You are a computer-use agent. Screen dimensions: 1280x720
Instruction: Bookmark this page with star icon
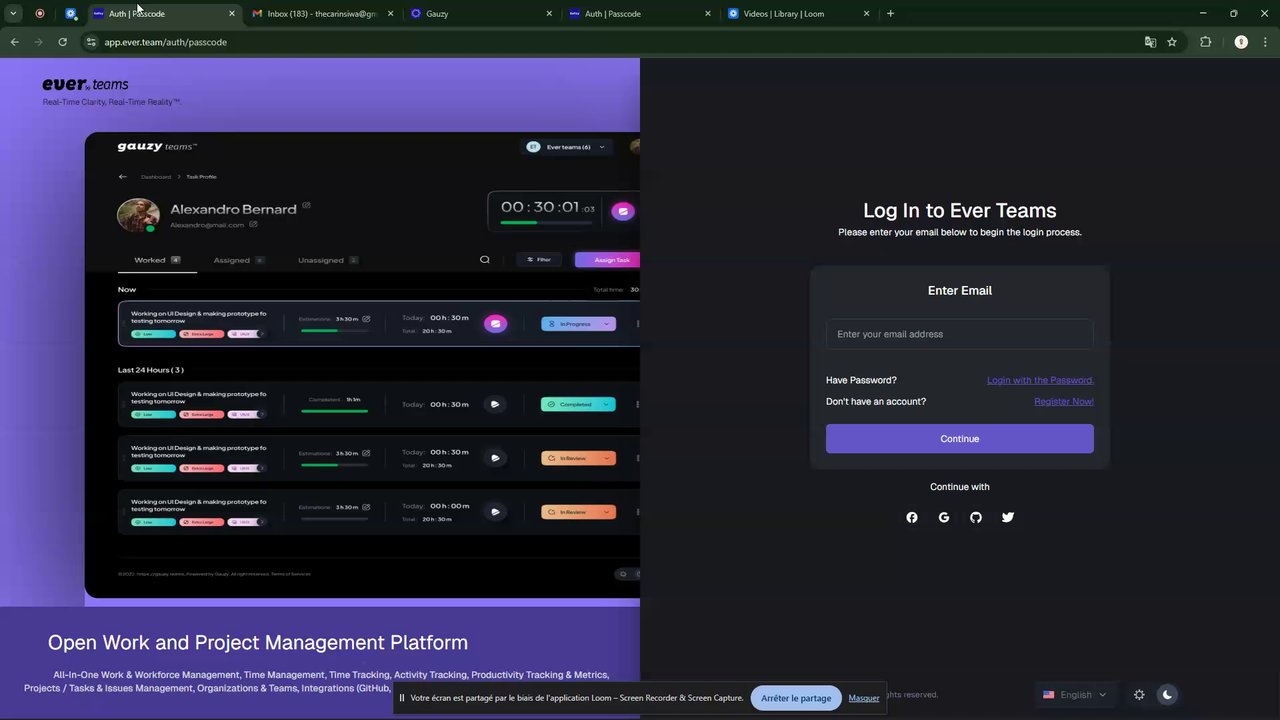coord(1172,42)
